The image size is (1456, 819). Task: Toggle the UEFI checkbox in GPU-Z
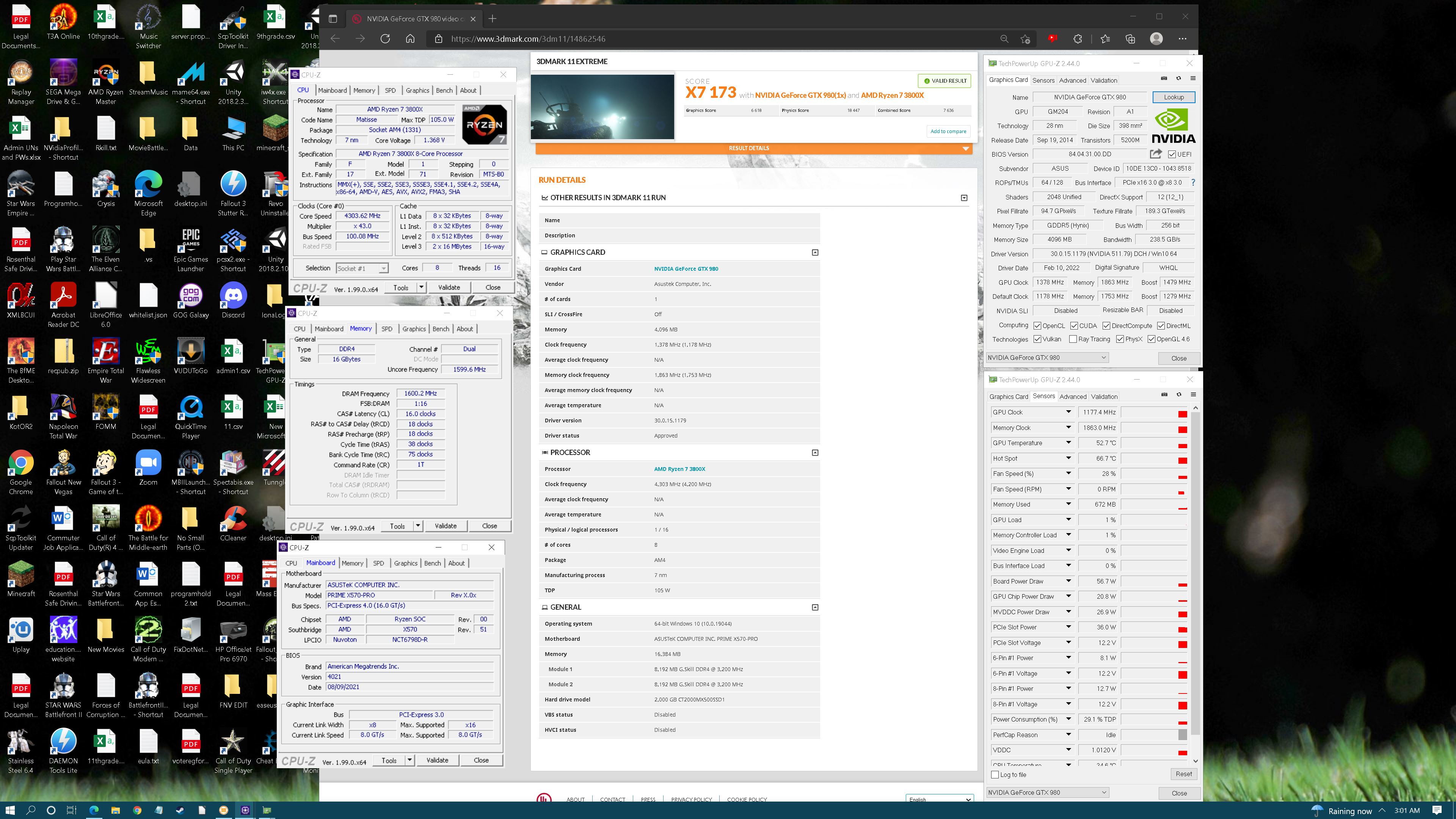pyautogui.click(x=1172, y=154)
